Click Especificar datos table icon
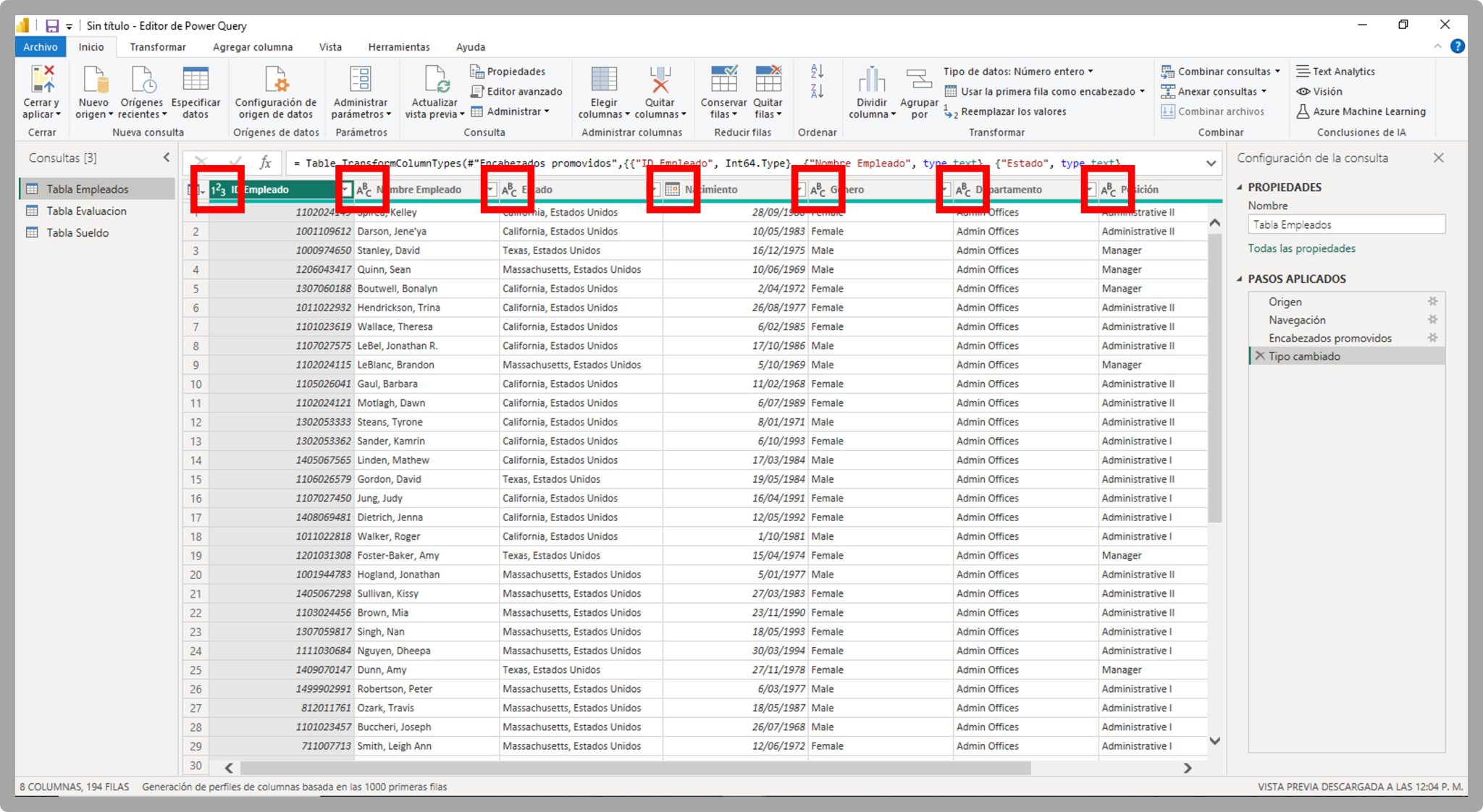This screenshot has height=812, width=1483. [x=196, y=80]
